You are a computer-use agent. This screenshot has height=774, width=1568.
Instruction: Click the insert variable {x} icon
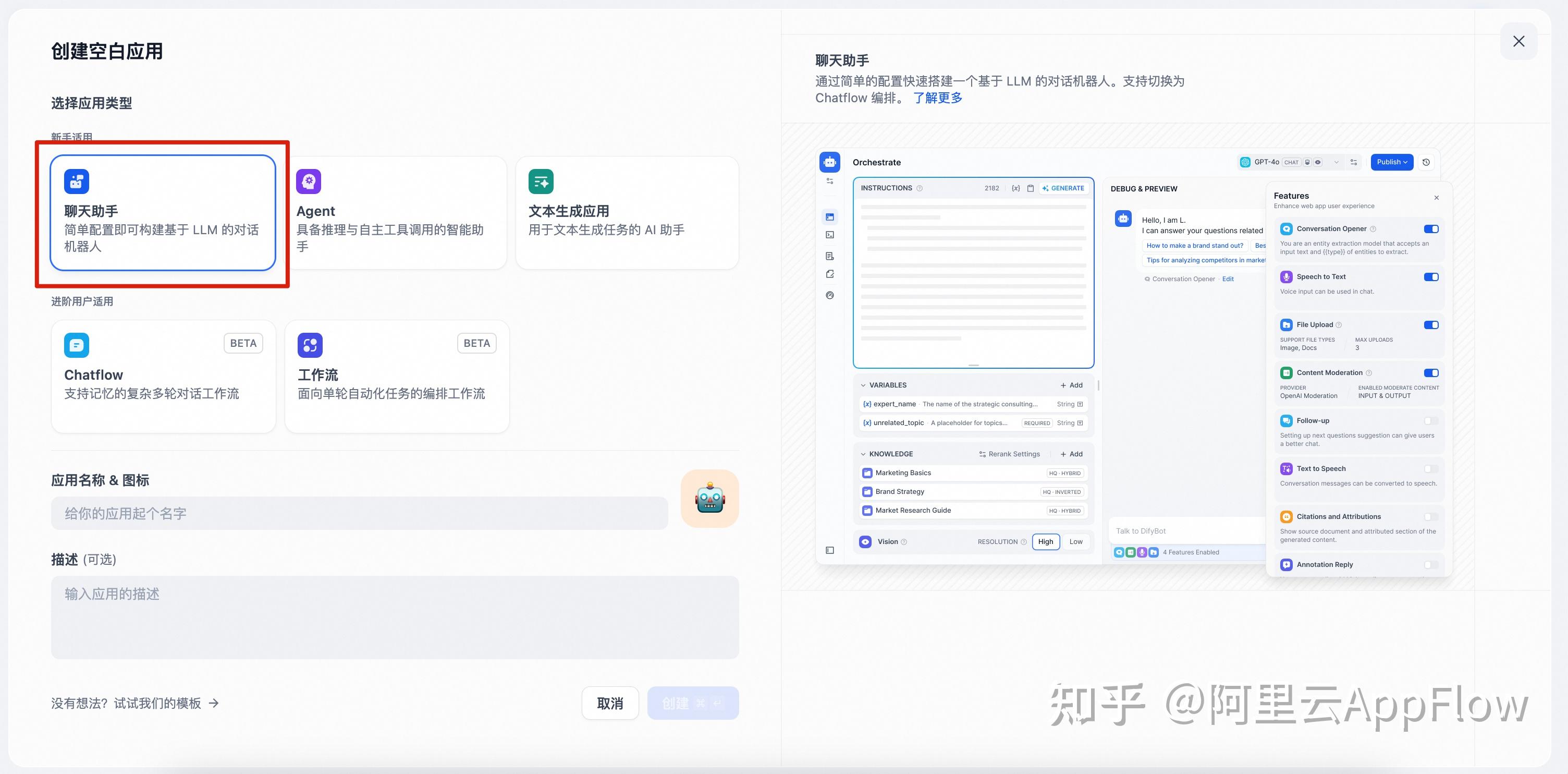coord(1015,188)
